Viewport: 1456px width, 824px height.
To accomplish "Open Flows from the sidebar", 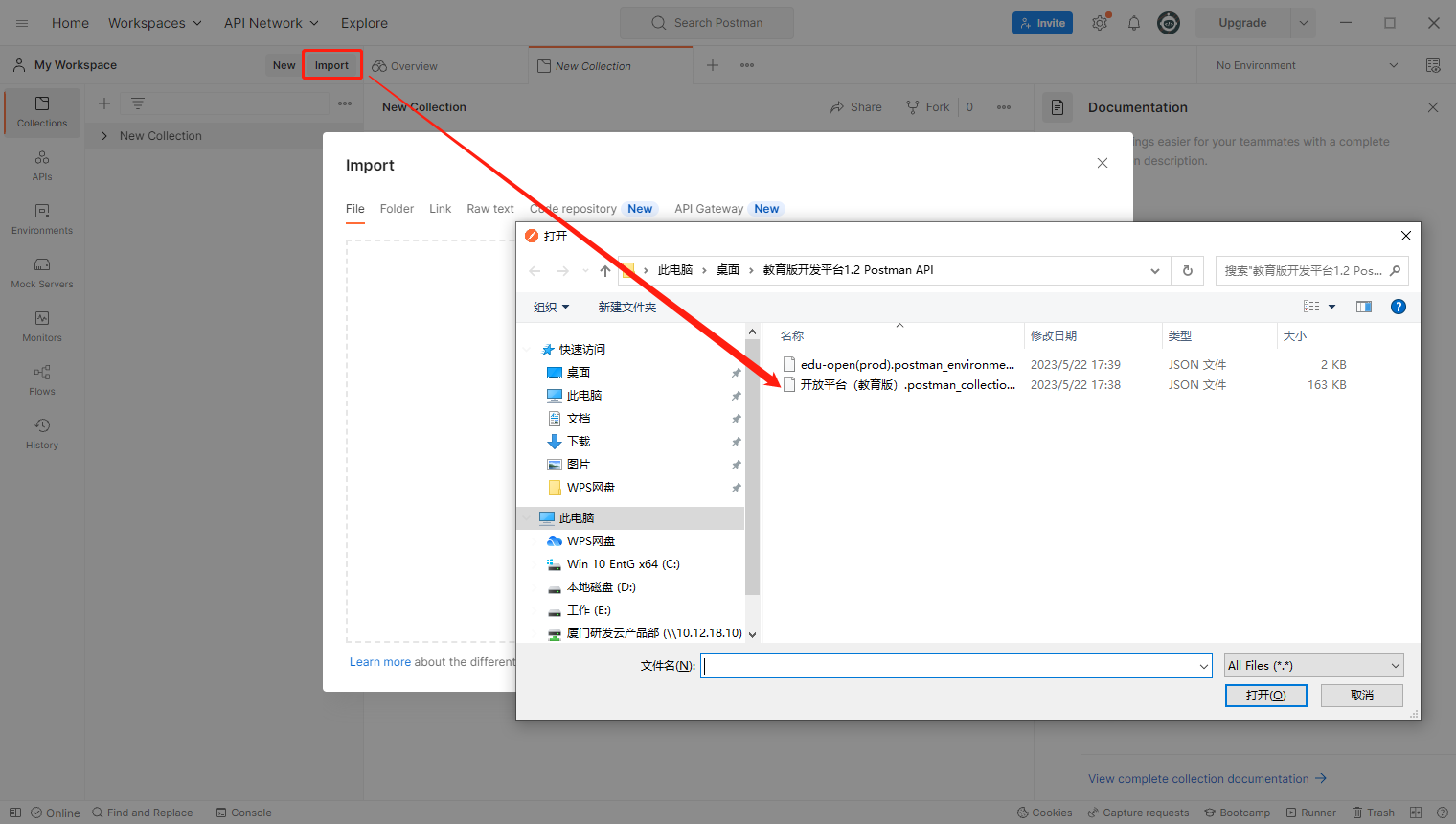I will [x=42, y=379].
